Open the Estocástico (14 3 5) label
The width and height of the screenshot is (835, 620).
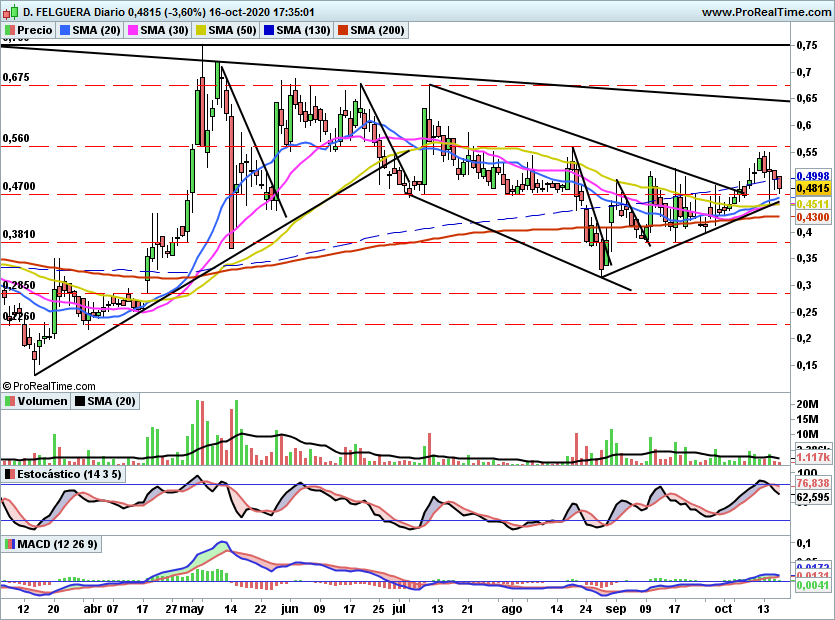pyautogui.click(x=69, y=474)
